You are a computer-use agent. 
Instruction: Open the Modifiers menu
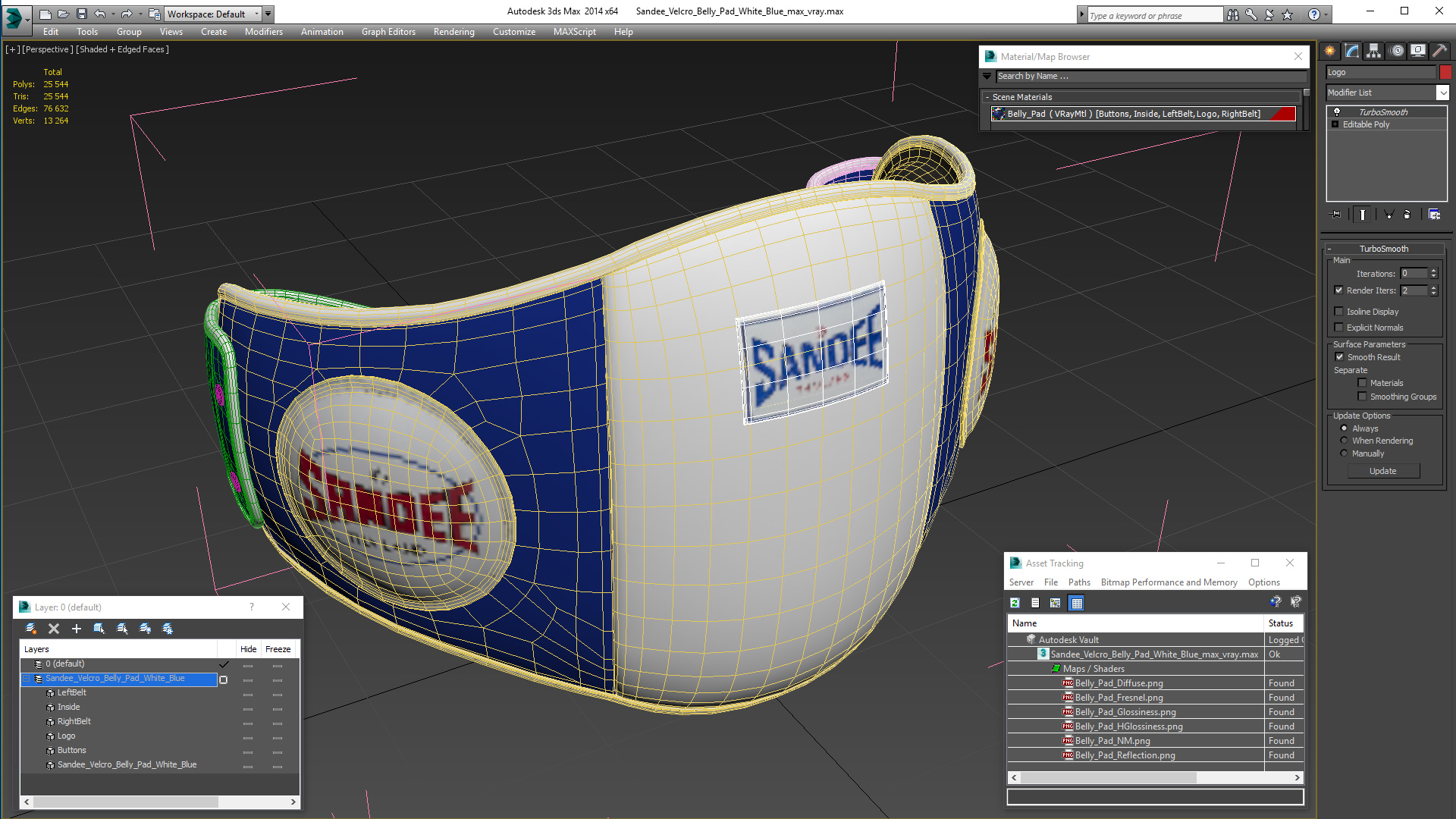click(x=264, y=32)
